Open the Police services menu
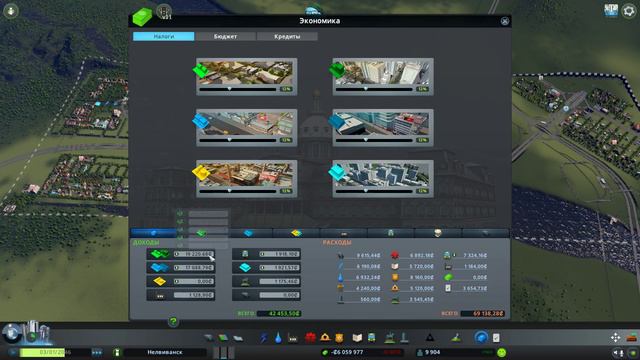The width and height of the screenshot is (640, 360). pyautogui.click(x=339, y=338)
